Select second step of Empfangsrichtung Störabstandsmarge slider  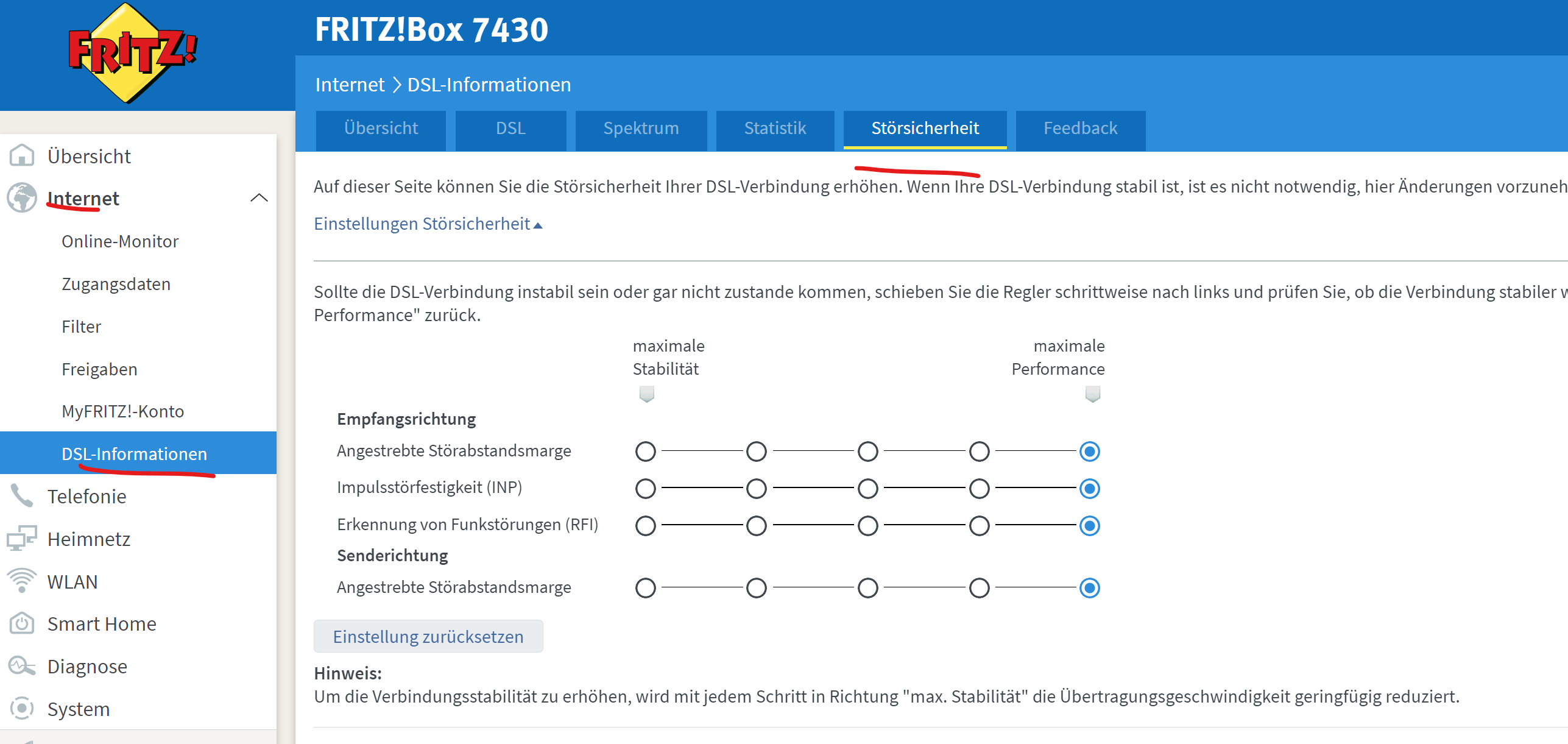[x=756, y=452]
